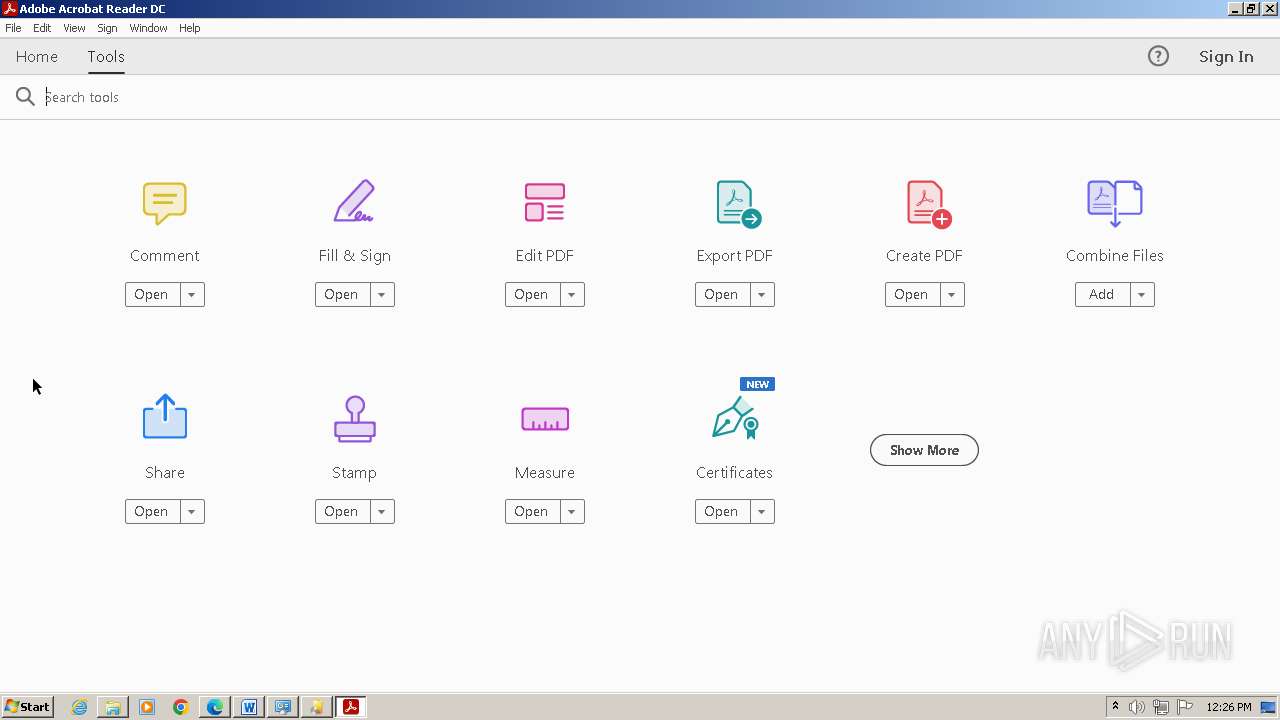Open the media player icon in the taskbar
The width and height of the screenshot is (1280, 720).
[x=147, y=707]
